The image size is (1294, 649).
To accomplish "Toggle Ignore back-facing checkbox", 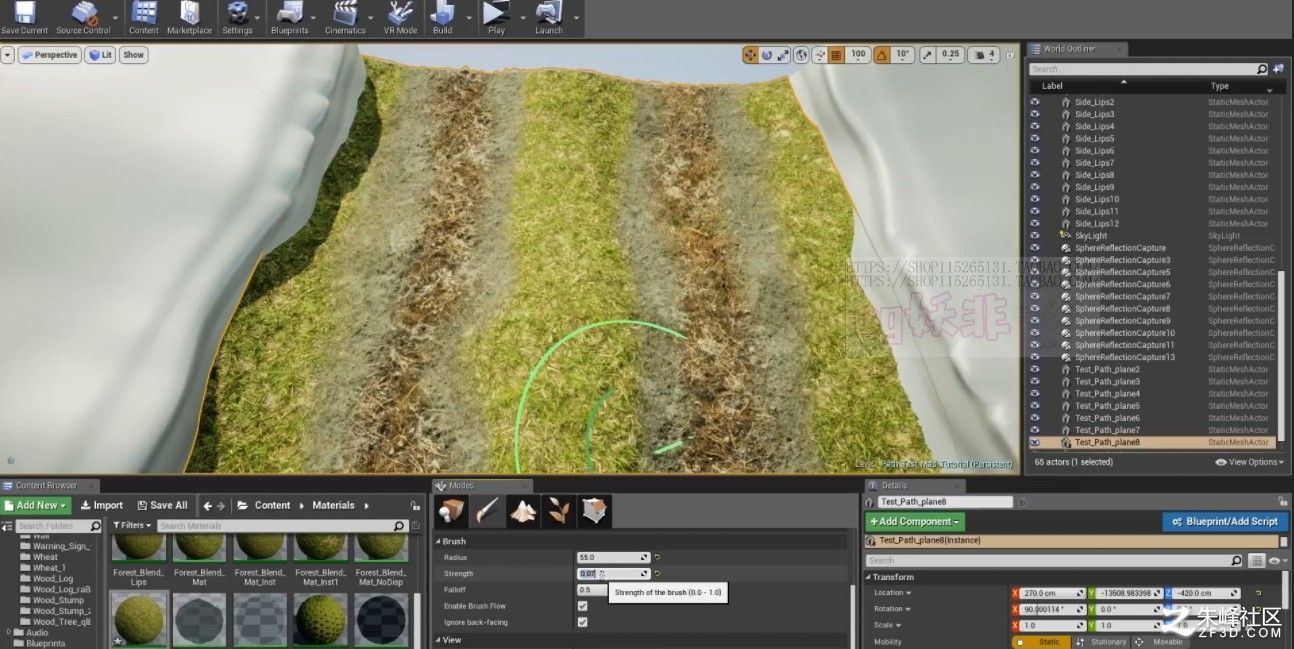I will (x=583, y=622).
